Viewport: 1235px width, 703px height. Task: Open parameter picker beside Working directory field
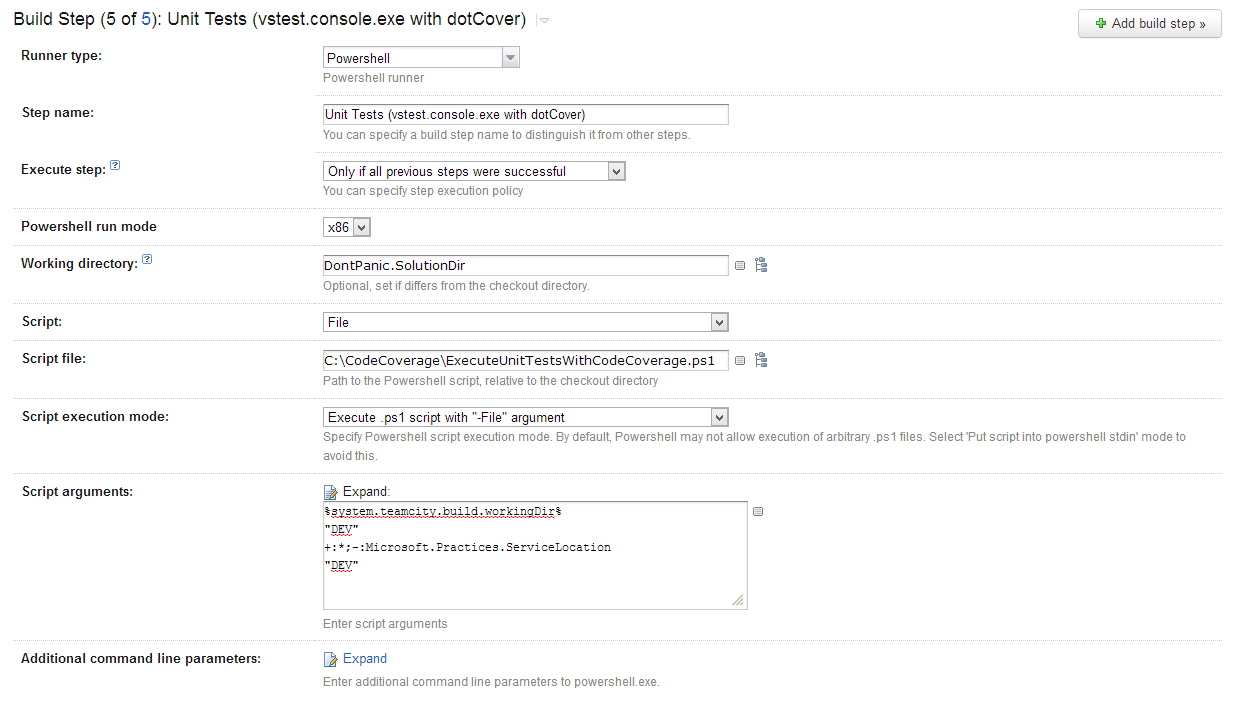point(740,266)
